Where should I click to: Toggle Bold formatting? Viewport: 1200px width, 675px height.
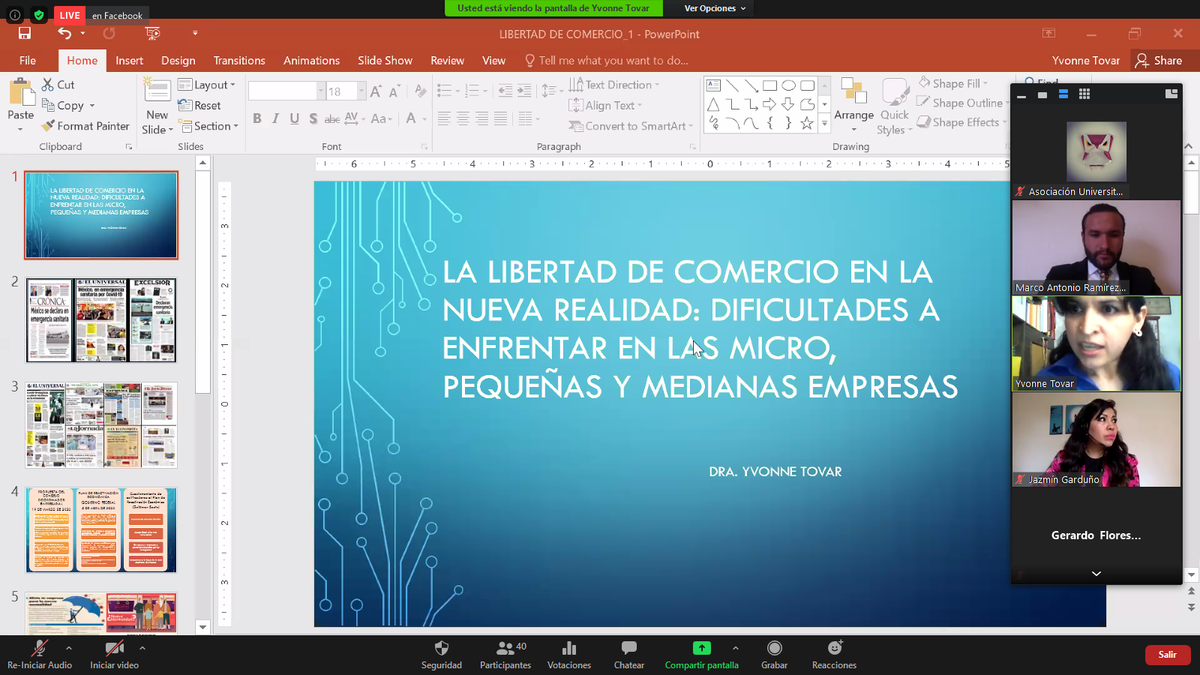257,118
